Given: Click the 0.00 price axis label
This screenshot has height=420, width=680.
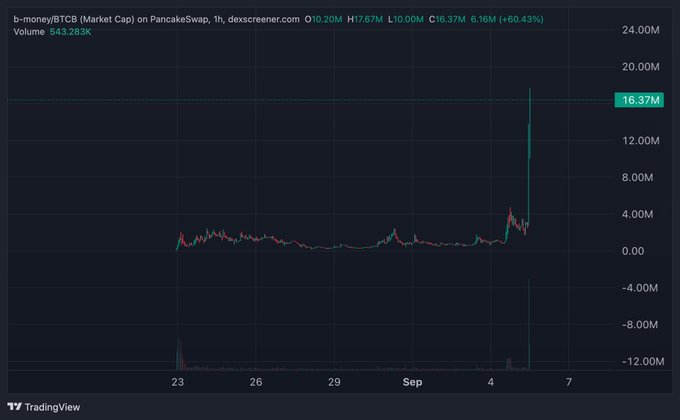Looking at the screenshot, I should point(633,251).
